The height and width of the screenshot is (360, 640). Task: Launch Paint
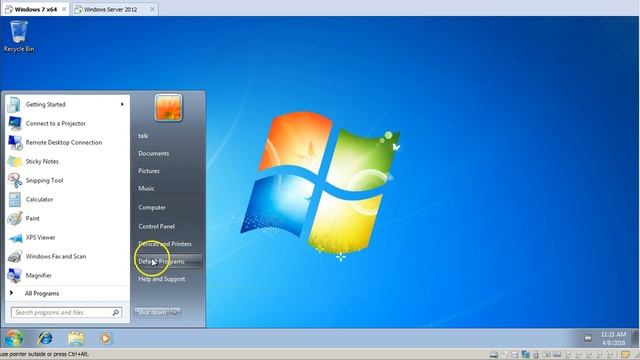point(67,218)
